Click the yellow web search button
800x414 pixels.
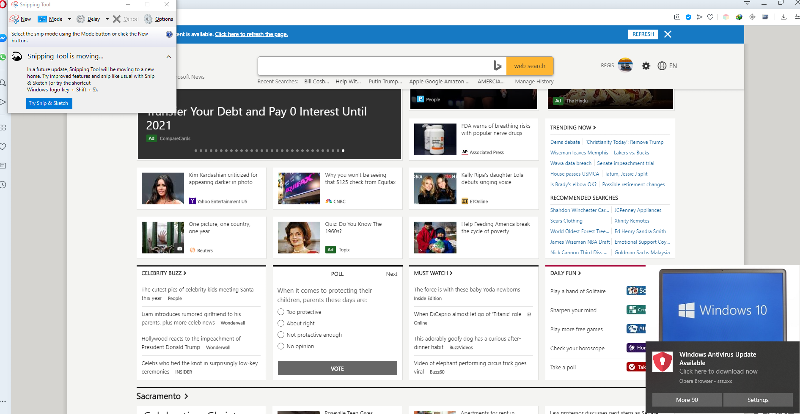[x=530, y=66]
